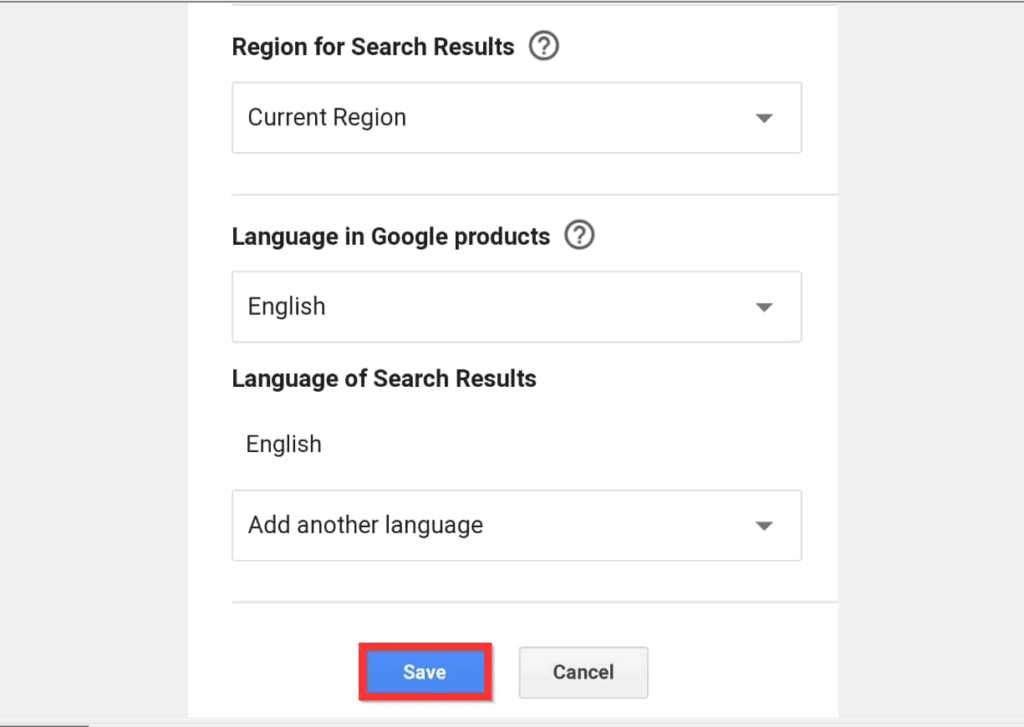Image resolution: width=1024 pixels, height=727 pixels.
Task: Click the arrow on the Current Region dropdown
Action: 764,118
